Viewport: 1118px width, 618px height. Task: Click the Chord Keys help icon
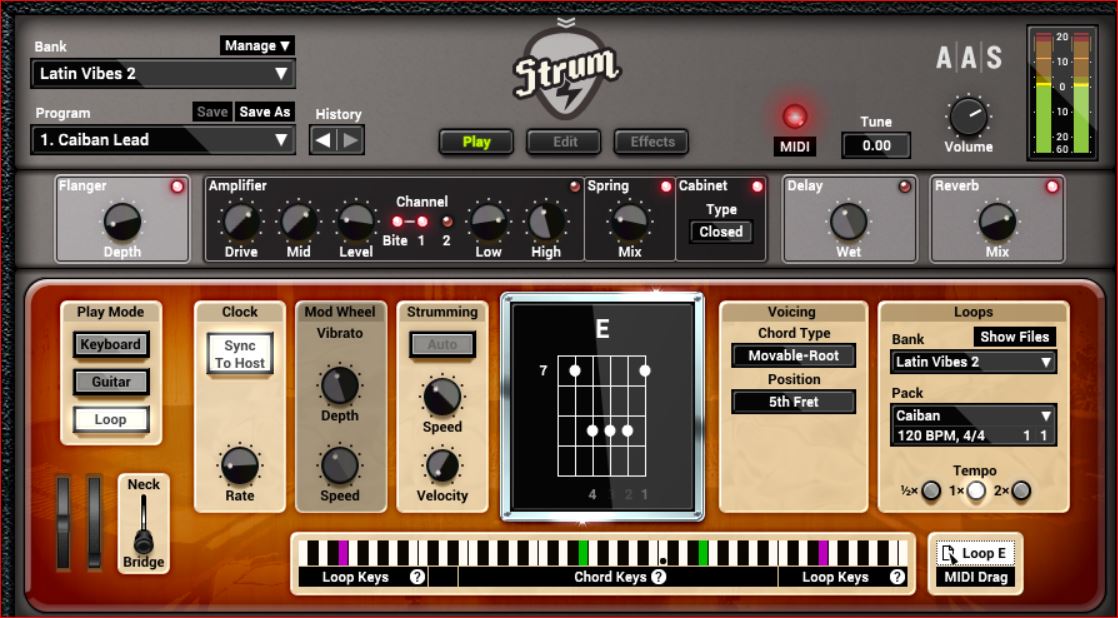pos(659,577)
